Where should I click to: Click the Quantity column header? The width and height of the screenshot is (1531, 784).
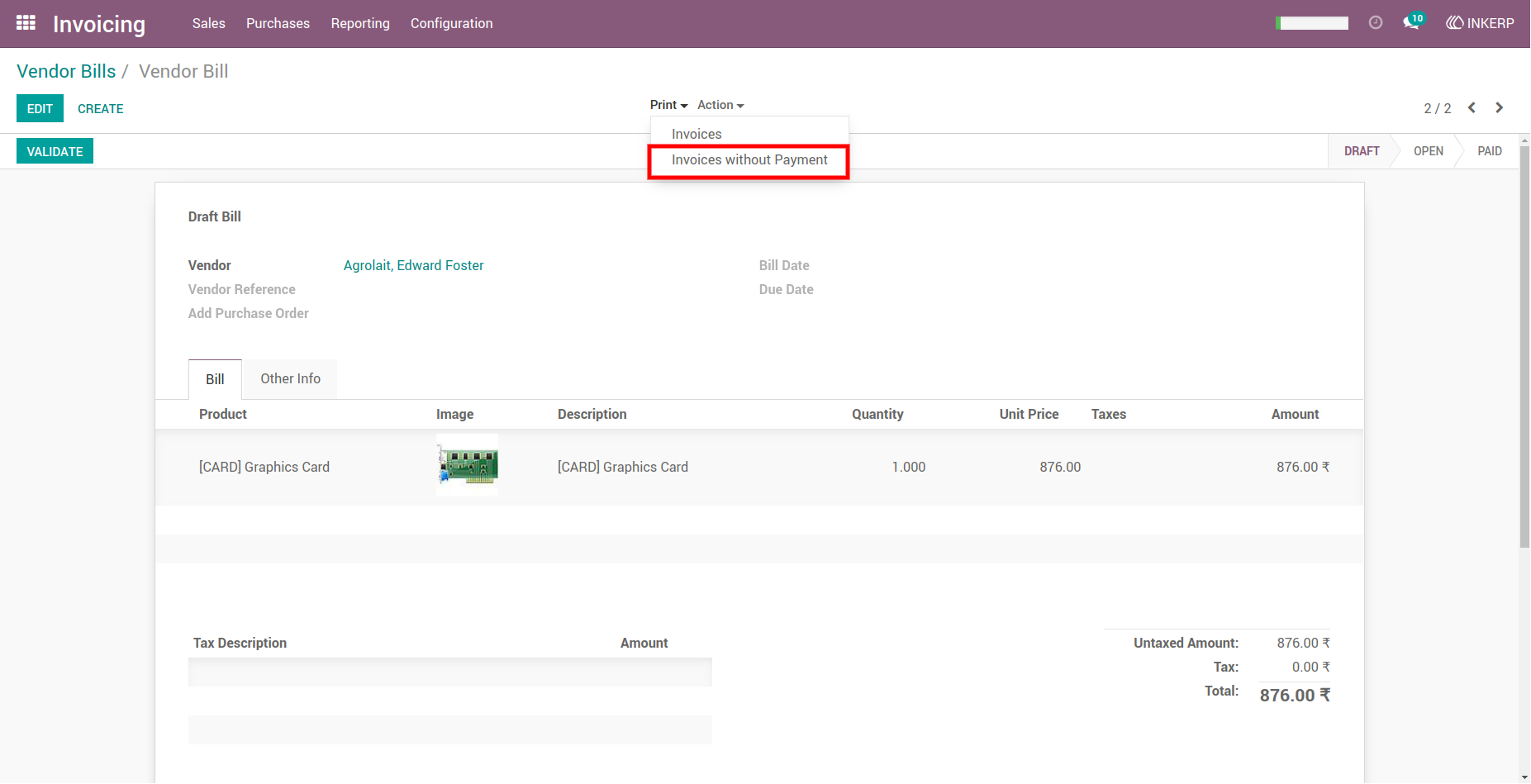coord(877,414)
